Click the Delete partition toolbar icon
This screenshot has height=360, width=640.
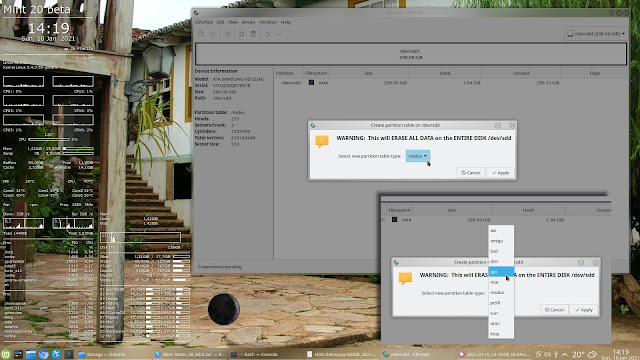coord(213,34)
